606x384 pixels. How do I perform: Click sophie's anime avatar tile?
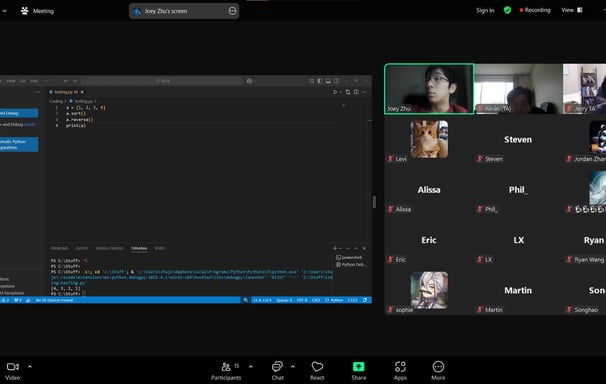[429, 290]
